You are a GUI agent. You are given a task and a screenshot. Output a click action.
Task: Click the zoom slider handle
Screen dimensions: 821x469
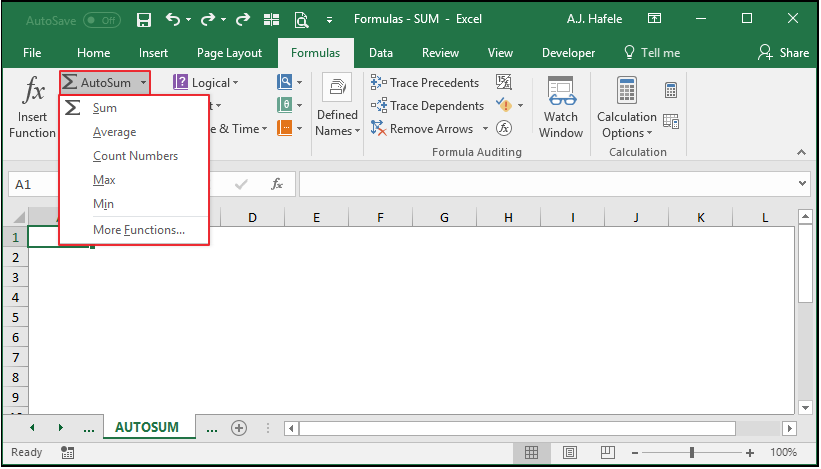(692, 452)
